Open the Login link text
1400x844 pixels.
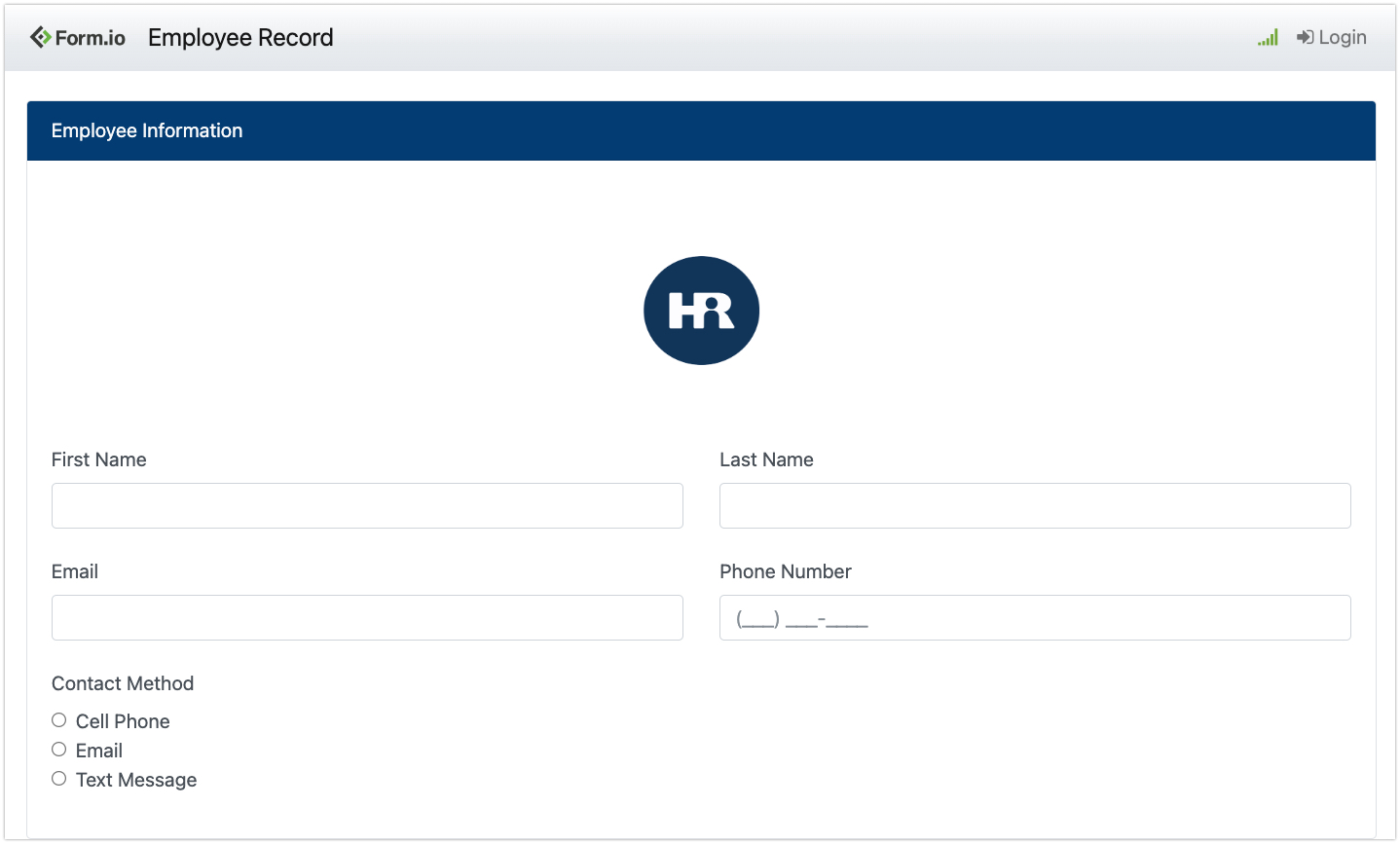click(x=1343, y=38)
